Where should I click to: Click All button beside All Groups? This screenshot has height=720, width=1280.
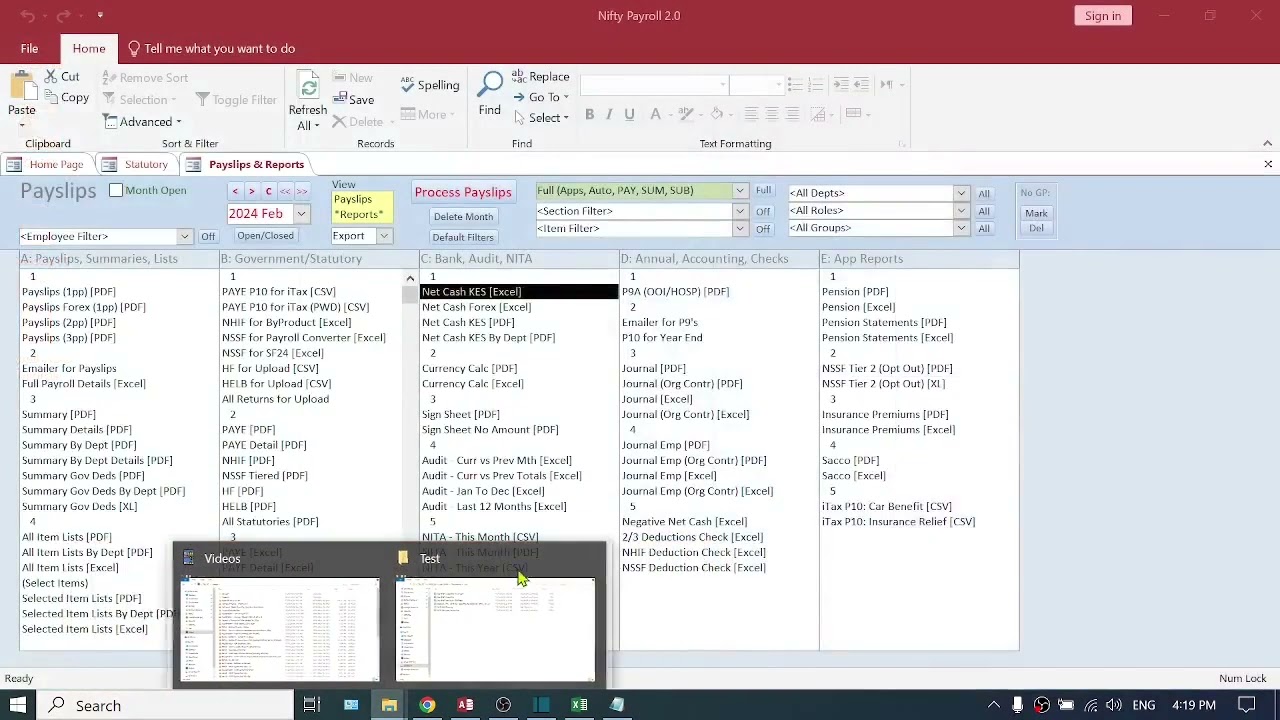tap(984, 228)
